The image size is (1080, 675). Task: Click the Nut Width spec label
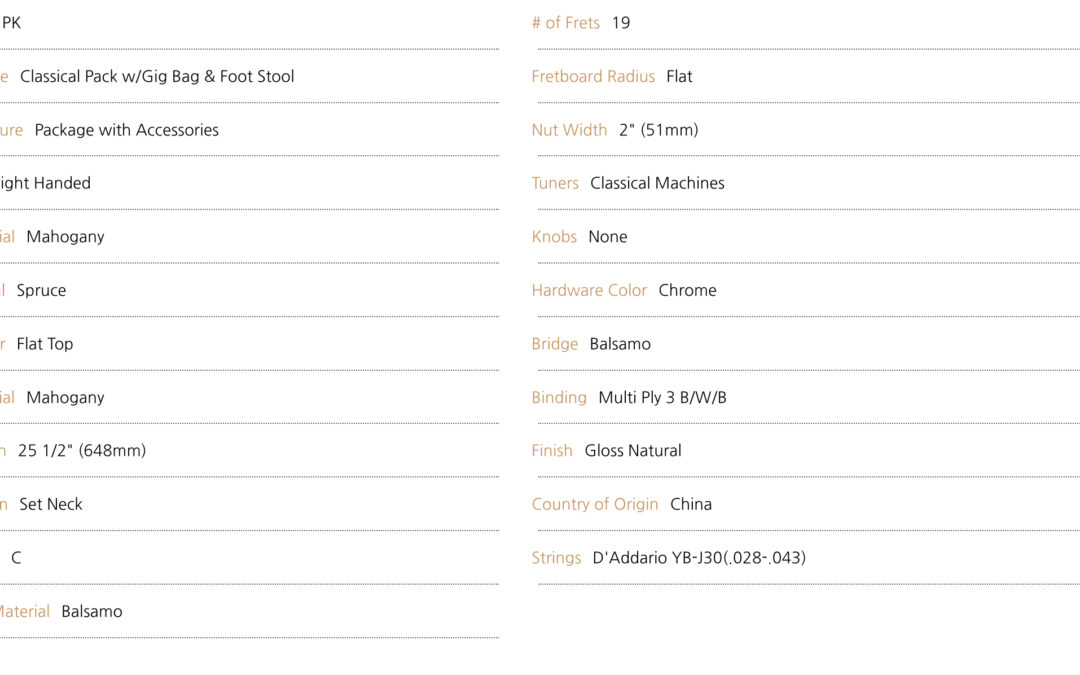tap(569, 130)
